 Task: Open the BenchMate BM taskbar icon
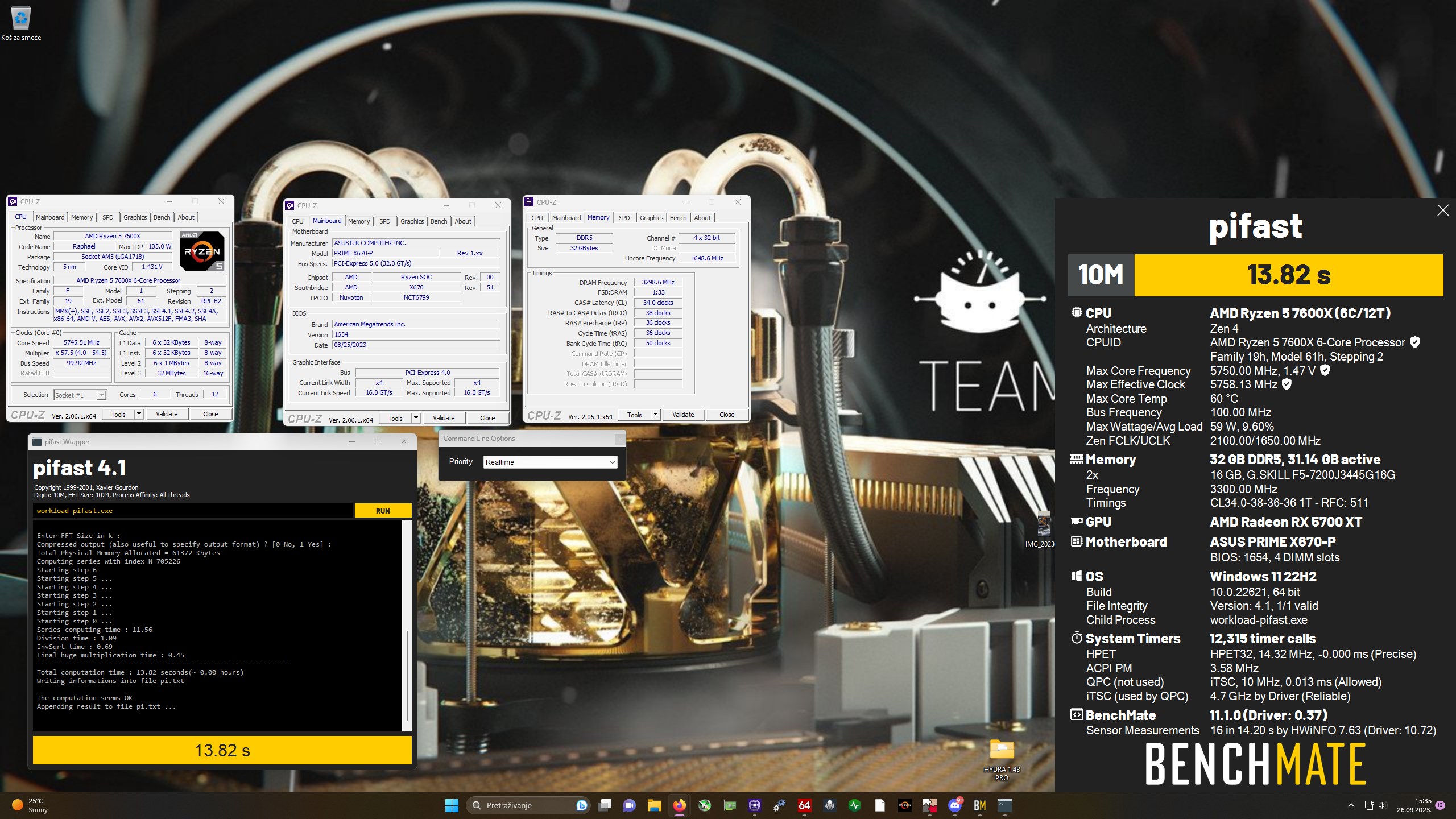tap(980, 805)
